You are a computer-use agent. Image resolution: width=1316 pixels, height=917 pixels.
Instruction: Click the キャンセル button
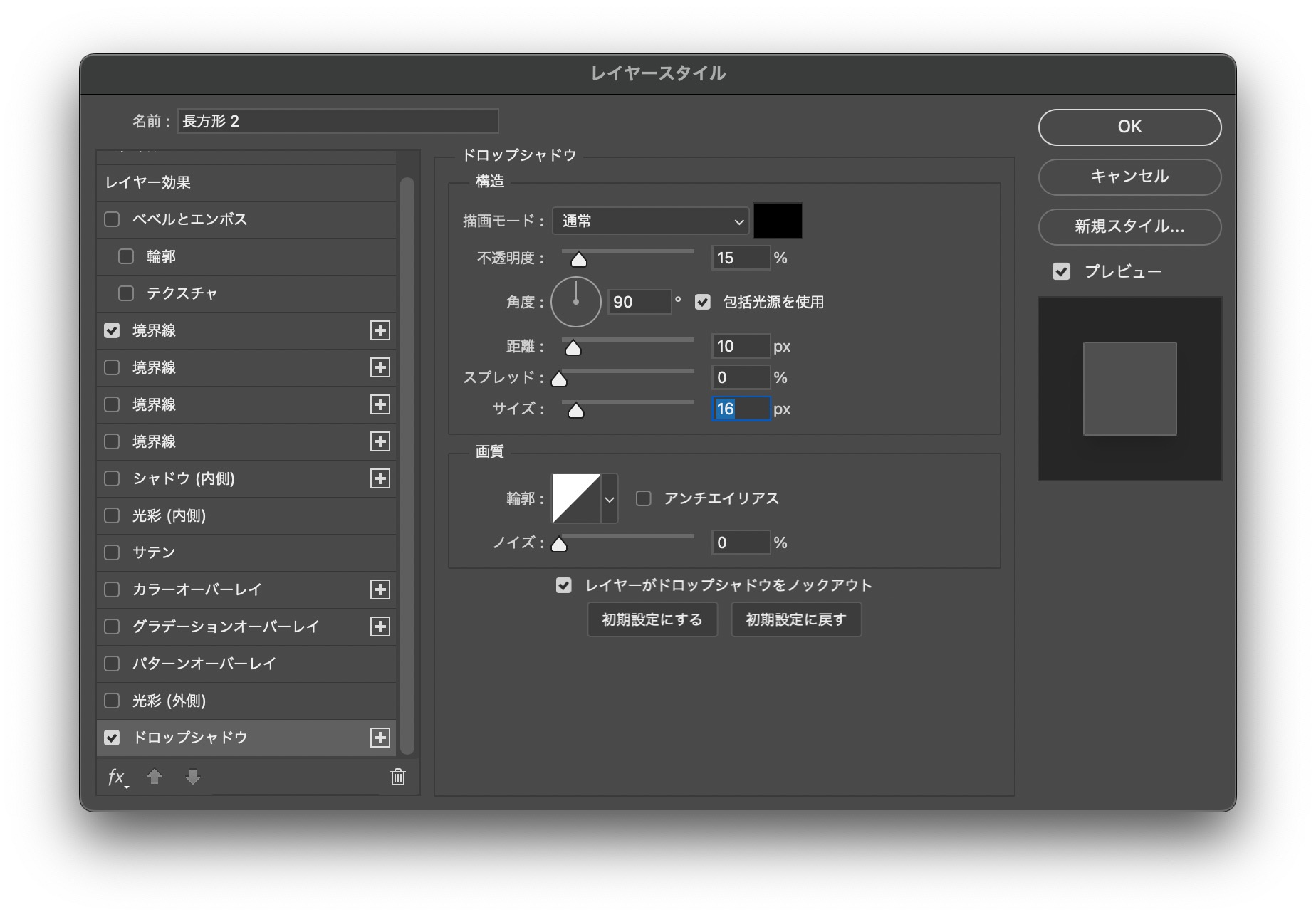click(x=1129, y=177)
